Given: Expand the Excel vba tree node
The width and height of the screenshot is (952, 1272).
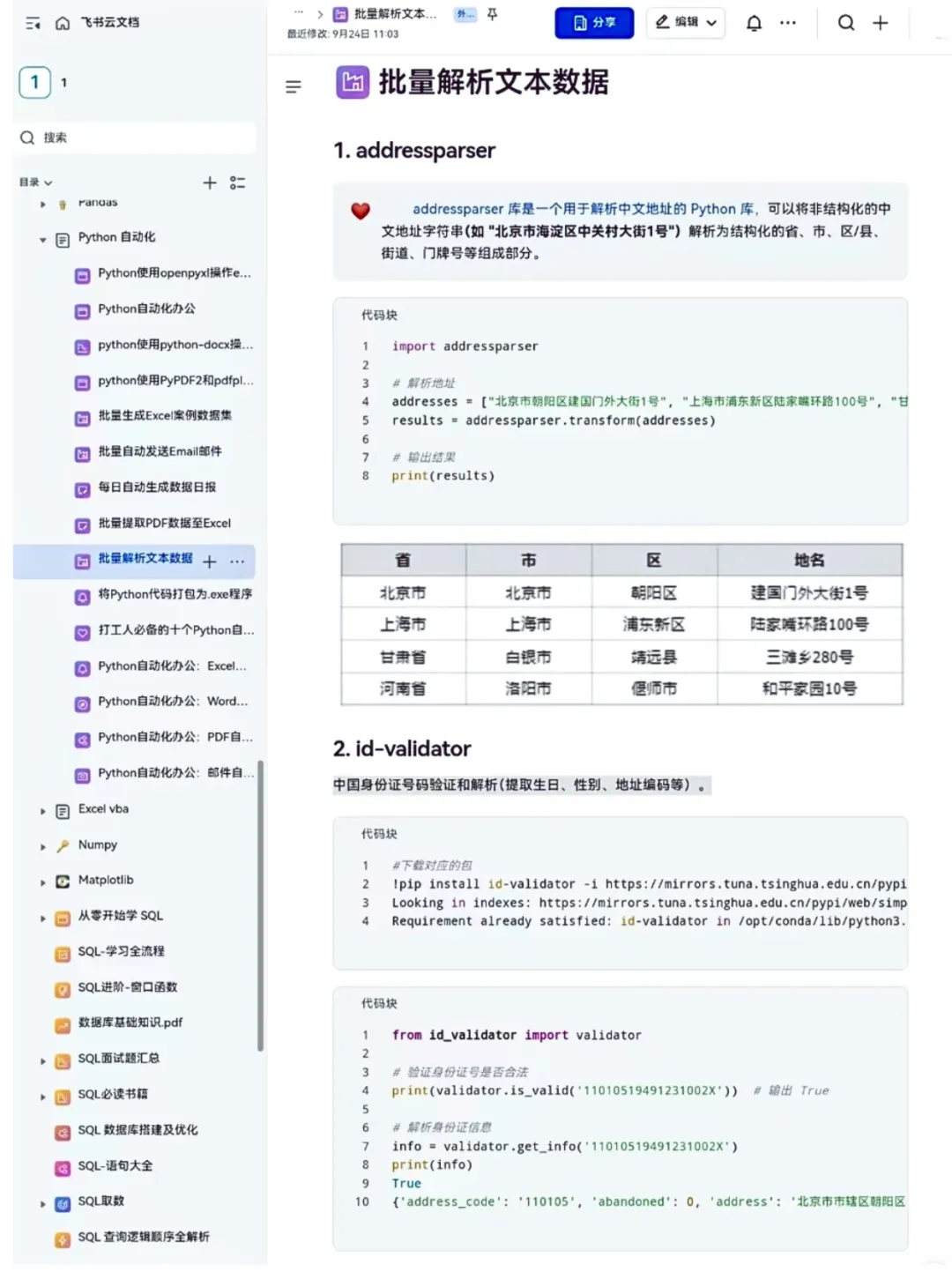Looking at the screenshot, I should click(42, 811).
